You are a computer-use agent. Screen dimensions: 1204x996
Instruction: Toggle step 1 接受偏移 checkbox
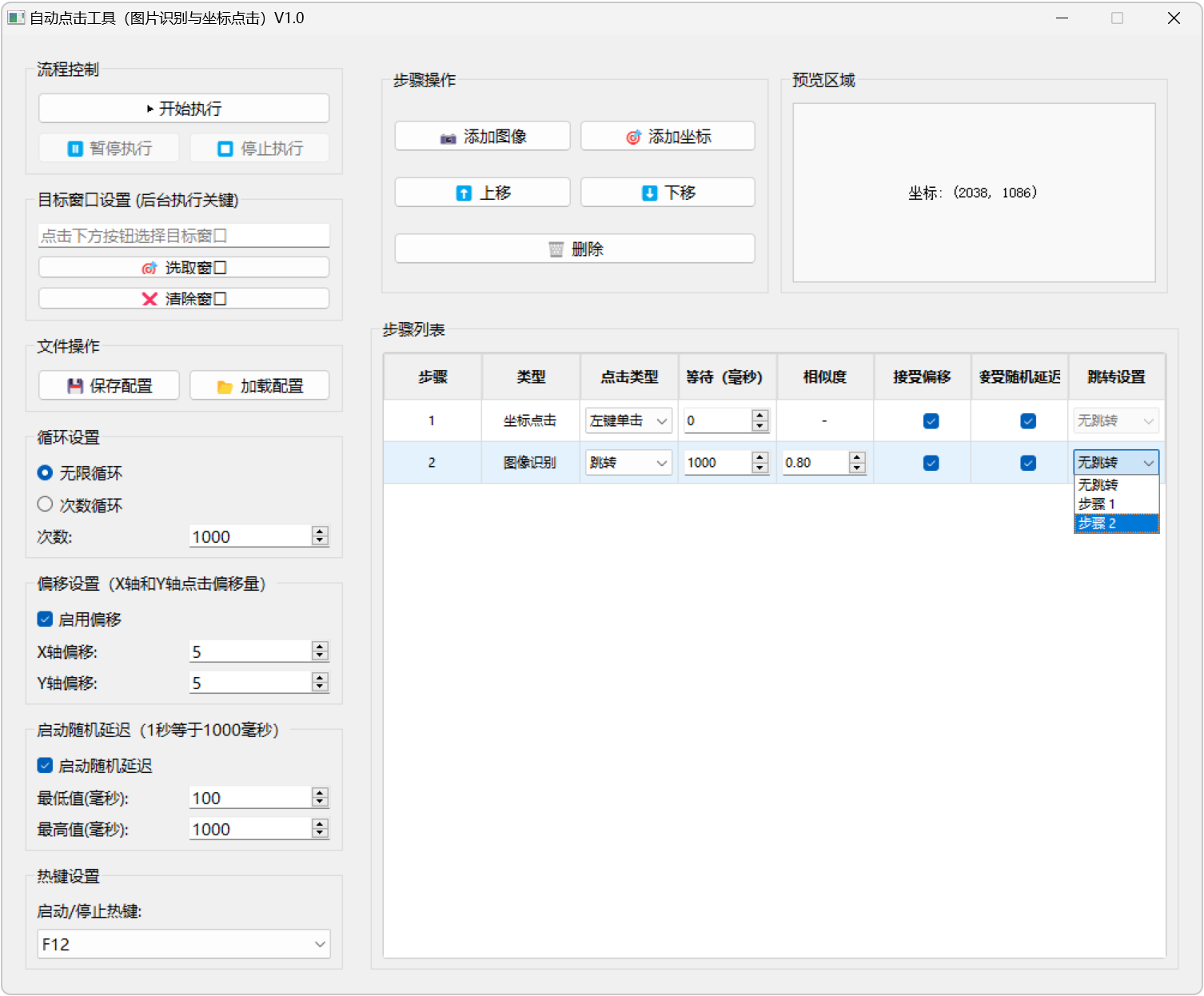(x=931, y=421)
